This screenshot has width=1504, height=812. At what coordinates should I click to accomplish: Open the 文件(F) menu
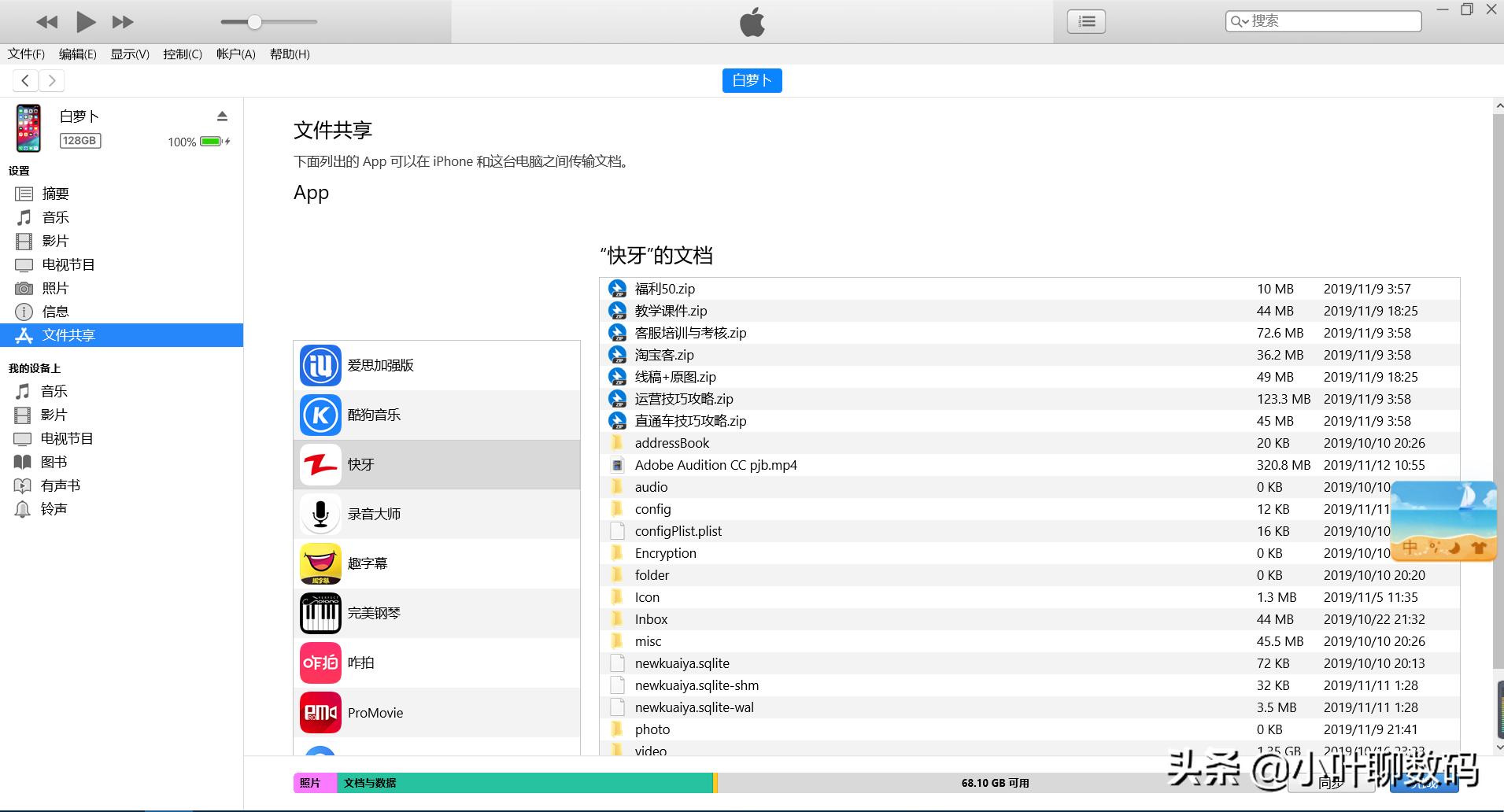point(26,54)
